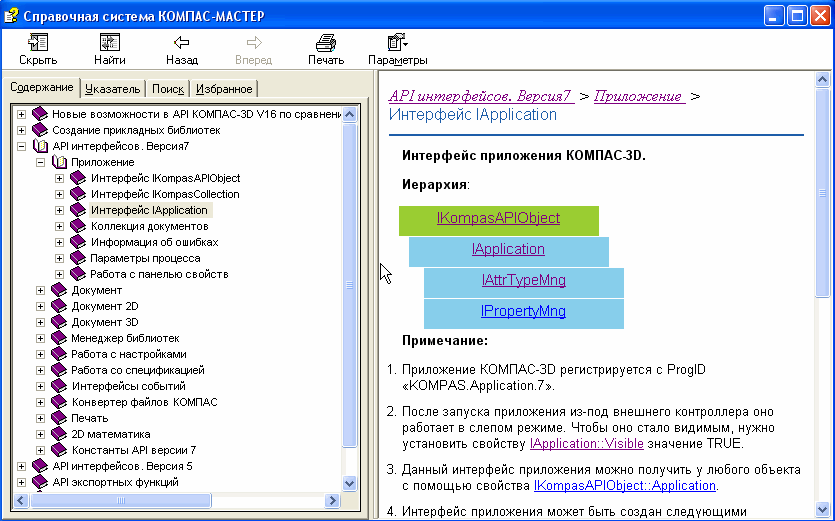Viewport: 835px width, 521px height.
Task: Click book icon next to Интерфейс IApplication
Action: (78, 210)
